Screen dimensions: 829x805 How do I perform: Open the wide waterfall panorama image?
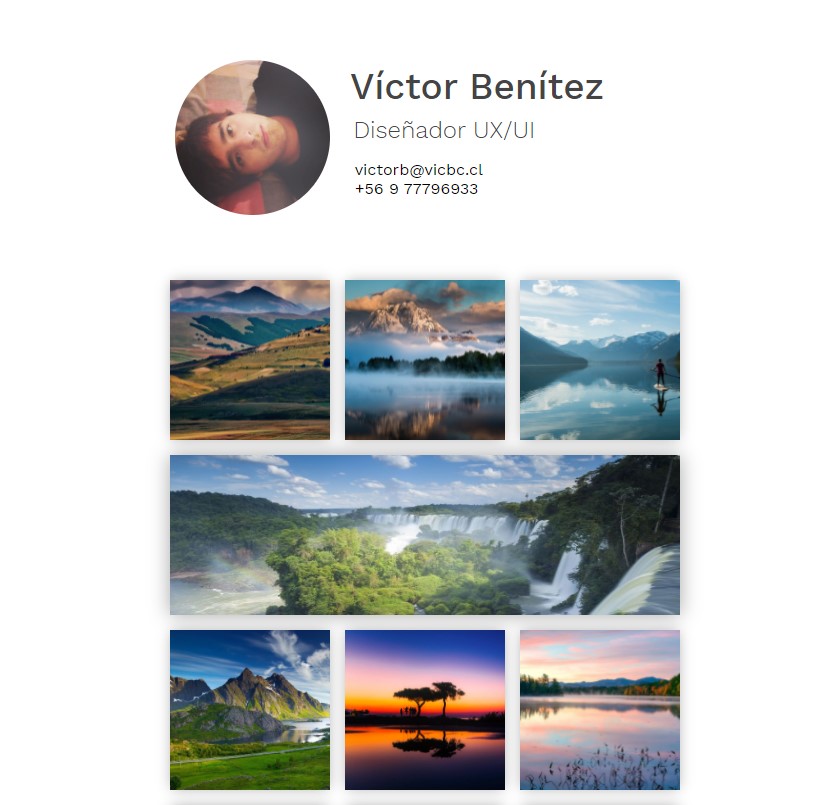[425, 534]
